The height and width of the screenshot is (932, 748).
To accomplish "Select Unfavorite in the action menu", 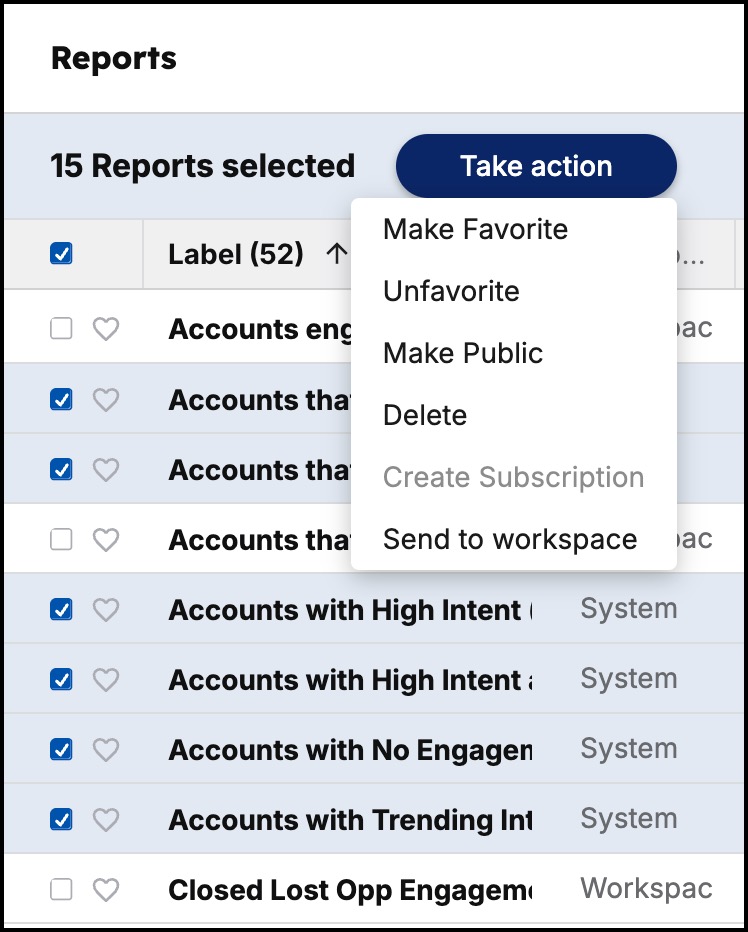I will click(x=451, y=291).
